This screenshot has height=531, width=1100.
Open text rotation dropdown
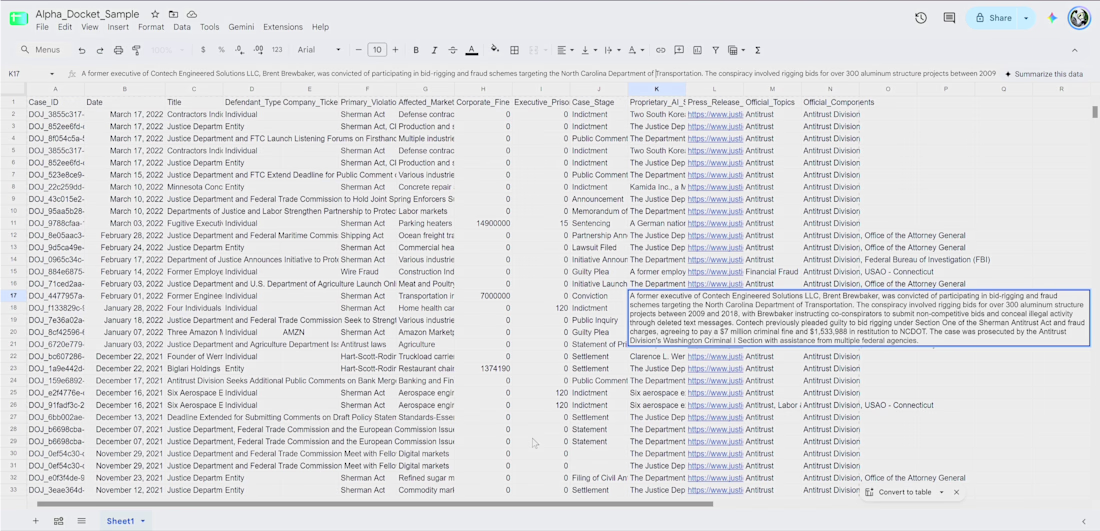[636, 50]
